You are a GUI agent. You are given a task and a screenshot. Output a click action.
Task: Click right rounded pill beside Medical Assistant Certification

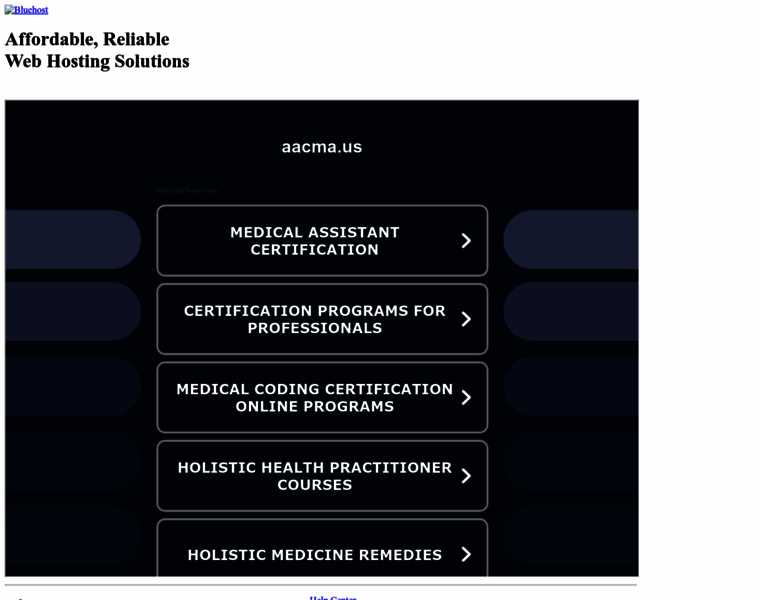coord(570,240)
